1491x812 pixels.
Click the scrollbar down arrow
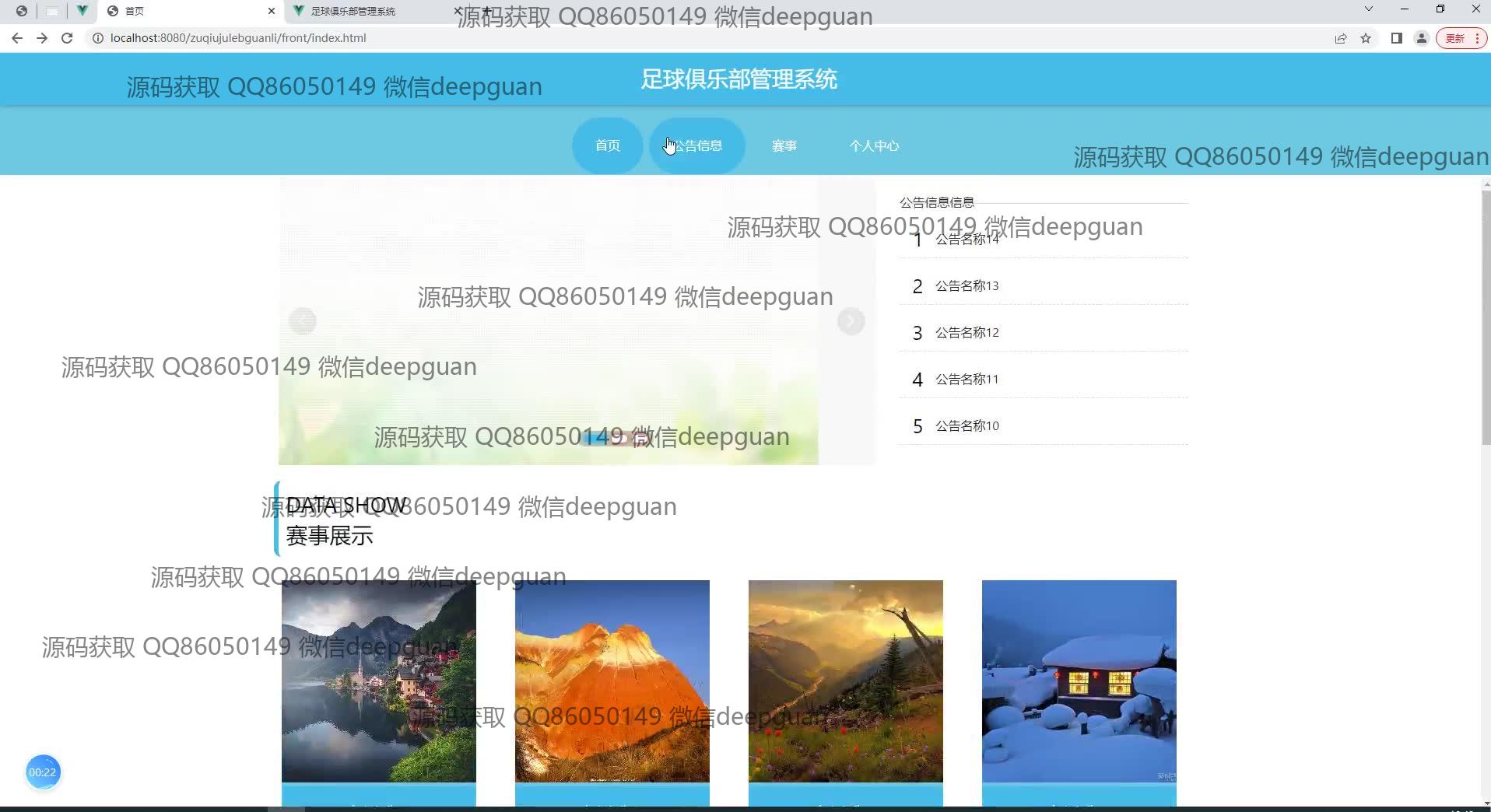1486,803
